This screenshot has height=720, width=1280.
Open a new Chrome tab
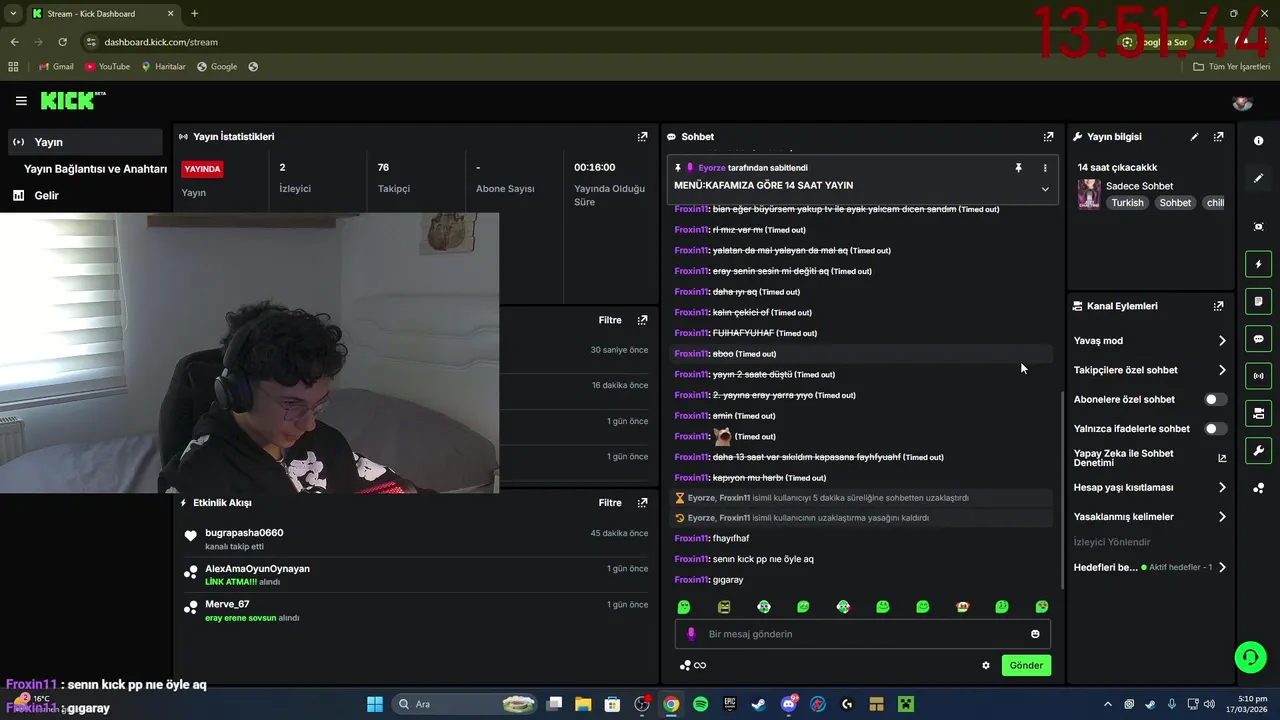[194, 13]
